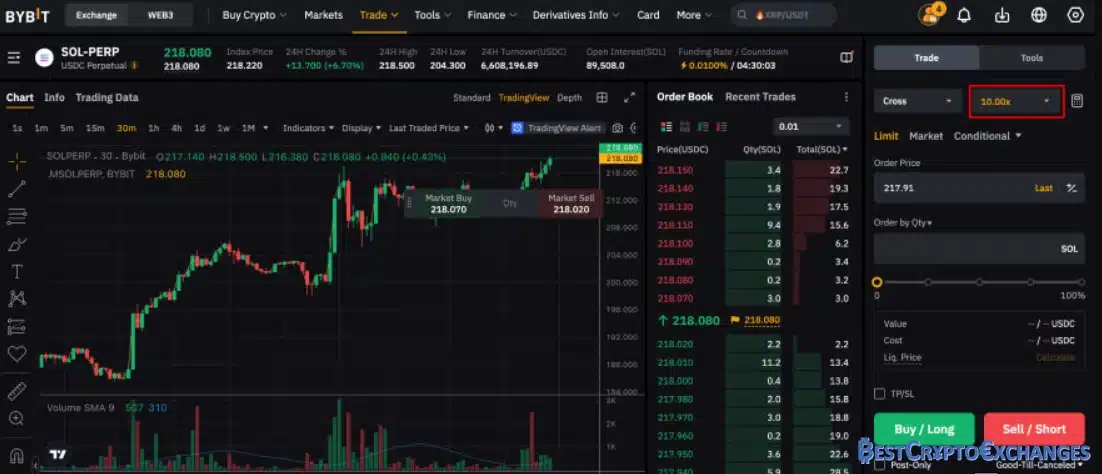The height and width of the screenshot is (474, 1102).
Task: Select the Standard chart view
Action: [x=472, y=98]
